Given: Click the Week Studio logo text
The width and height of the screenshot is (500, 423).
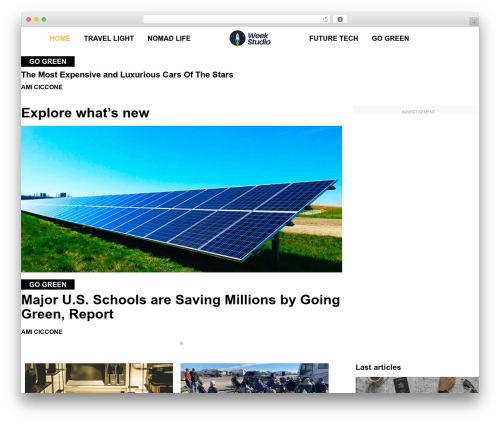Looking at the screenshot, I should click(x=259, y=39).
